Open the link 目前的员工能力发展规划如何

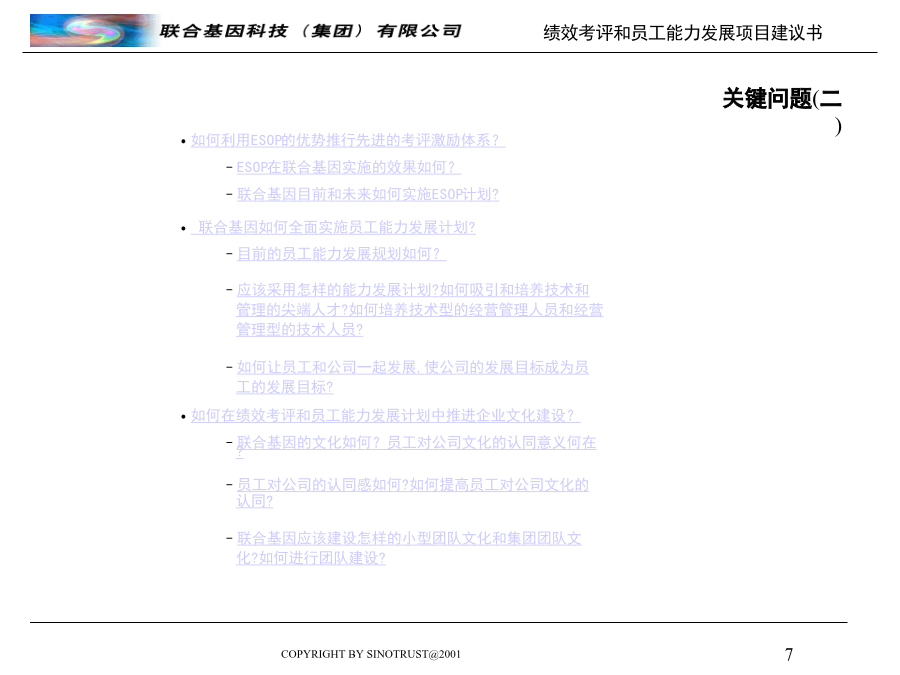(342, 254)
